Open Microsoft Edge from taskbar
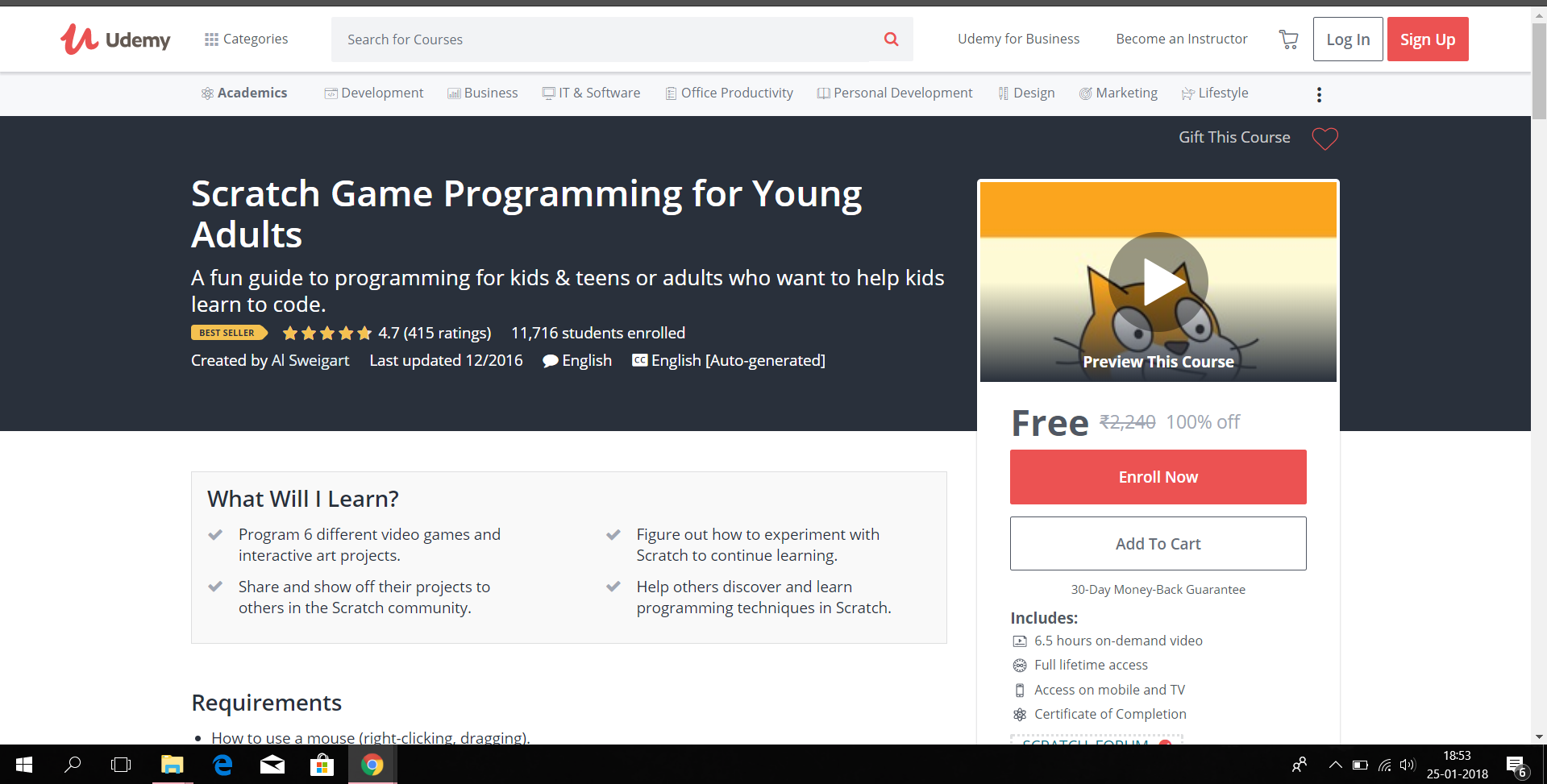The width and height of the screenshot is (1547, 784). click(x=222, y=765)
